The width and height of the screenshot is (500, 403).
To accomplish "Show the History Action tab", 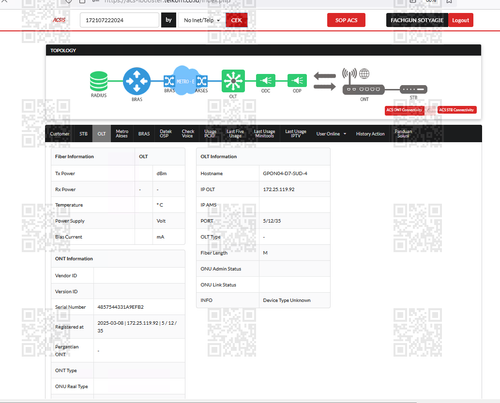I will click(370, 134).
